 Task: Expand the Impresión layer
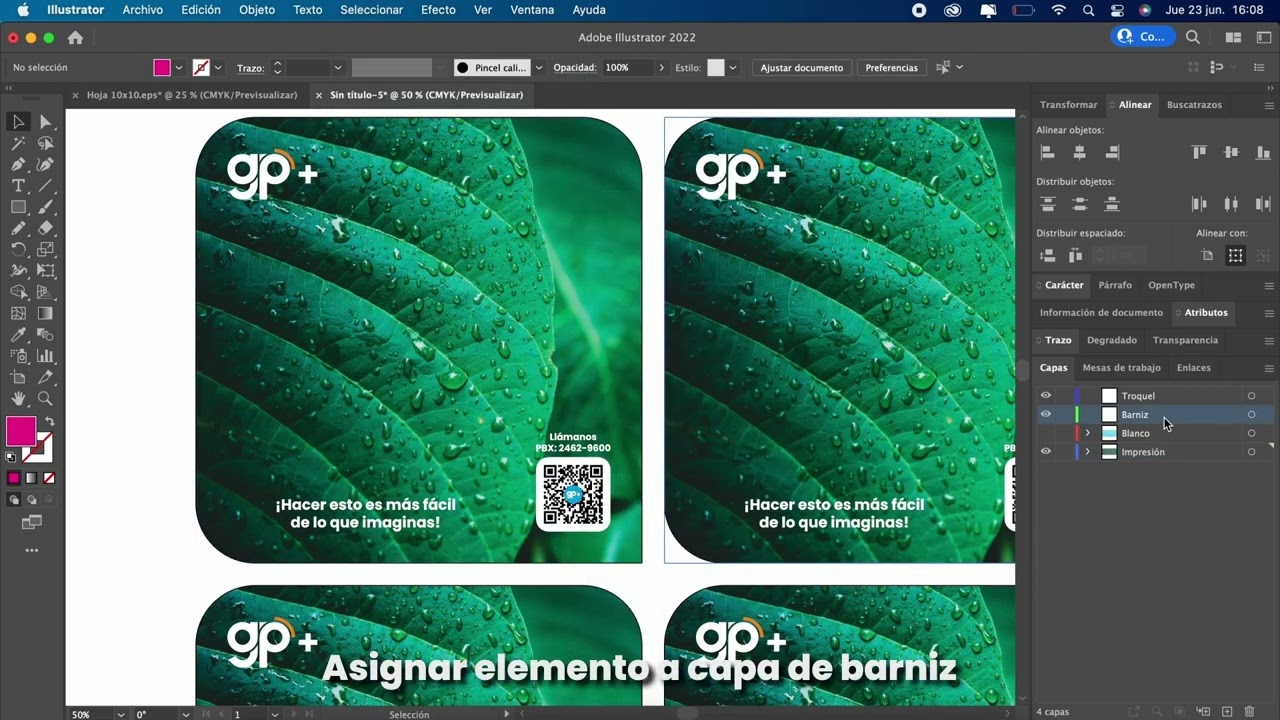coord(1087,452)
